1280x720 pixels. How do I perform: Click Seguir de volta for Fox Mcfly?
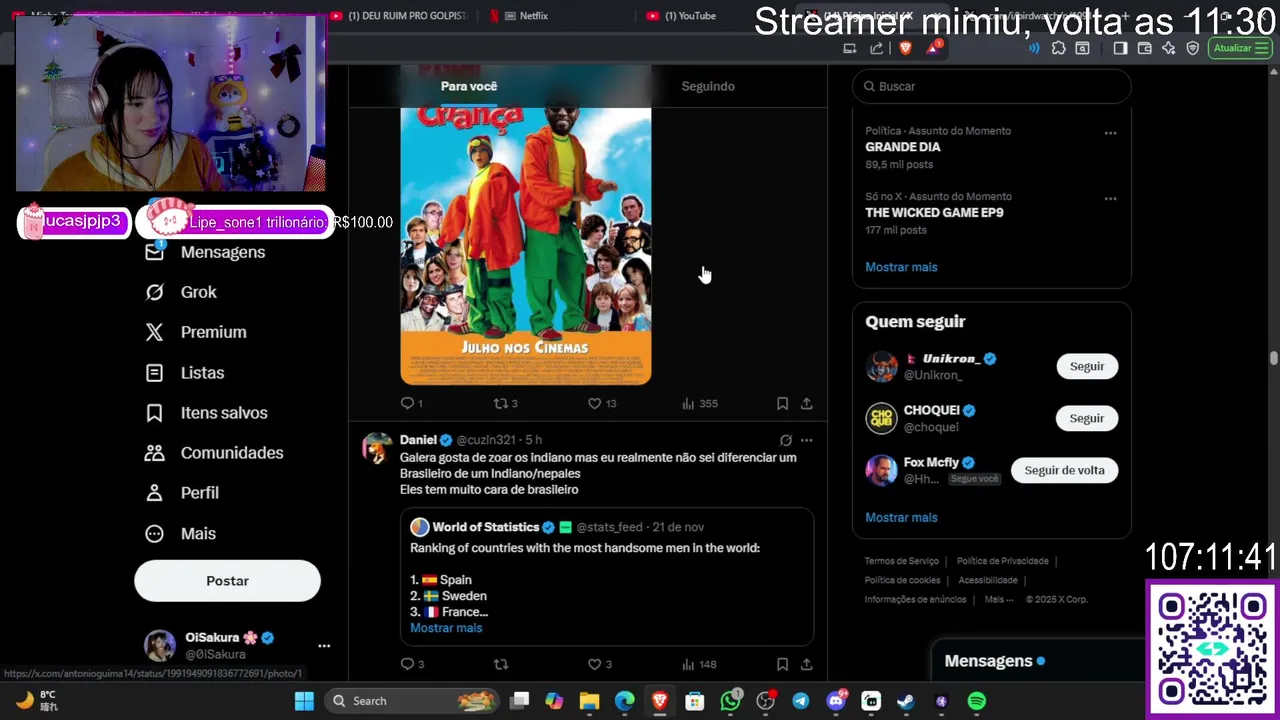pyautogui.click(x=1064, y=470)
